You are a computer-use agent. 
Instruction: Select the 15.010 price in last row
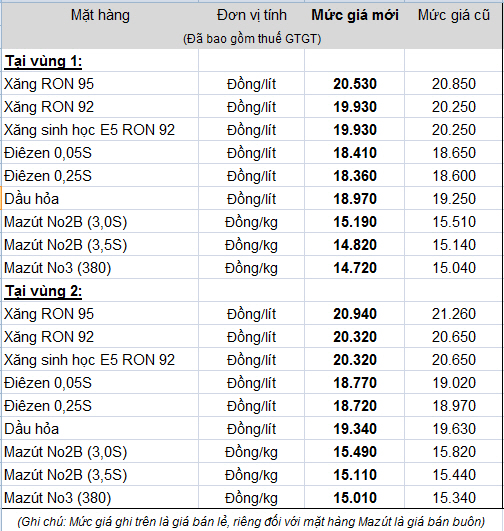(x=355, y=498)
